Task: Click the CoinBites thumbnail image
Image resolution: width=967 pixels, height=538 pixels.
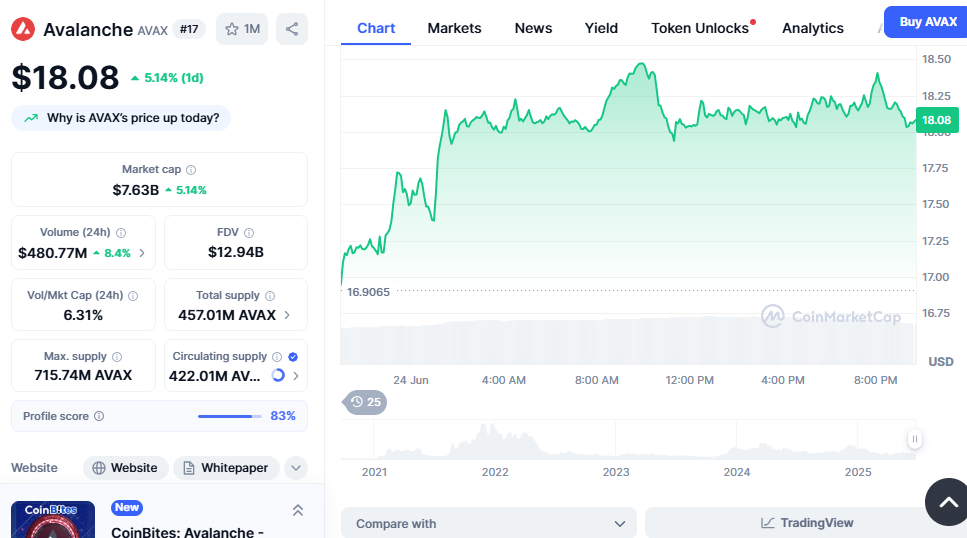Action: [x=53, y=519]
